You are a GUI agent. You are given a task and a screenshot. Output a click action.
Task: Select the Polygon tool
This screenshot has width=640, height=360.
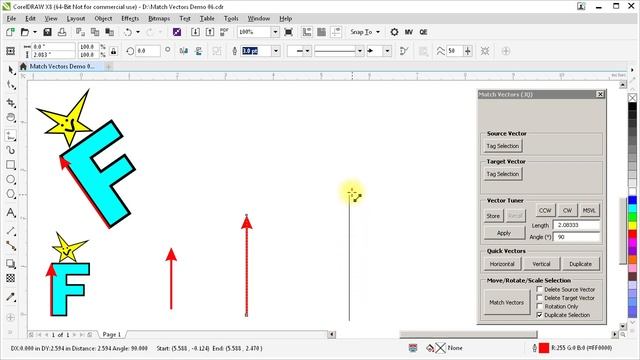(11, 194)
